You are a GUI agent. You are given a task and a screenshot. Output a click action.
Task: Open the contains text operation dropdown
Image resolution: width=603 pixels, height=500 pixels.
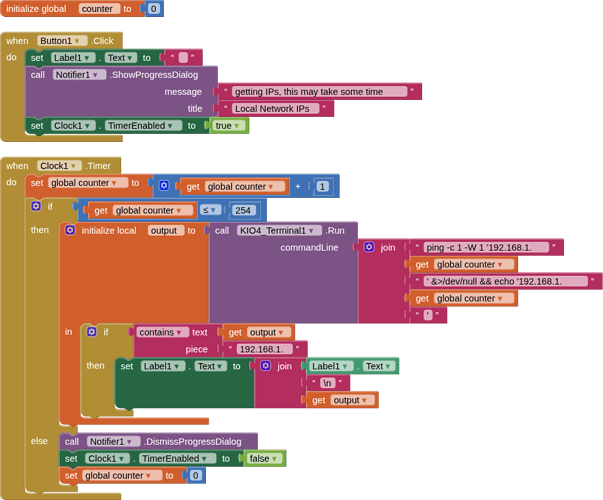pos(162,332)
